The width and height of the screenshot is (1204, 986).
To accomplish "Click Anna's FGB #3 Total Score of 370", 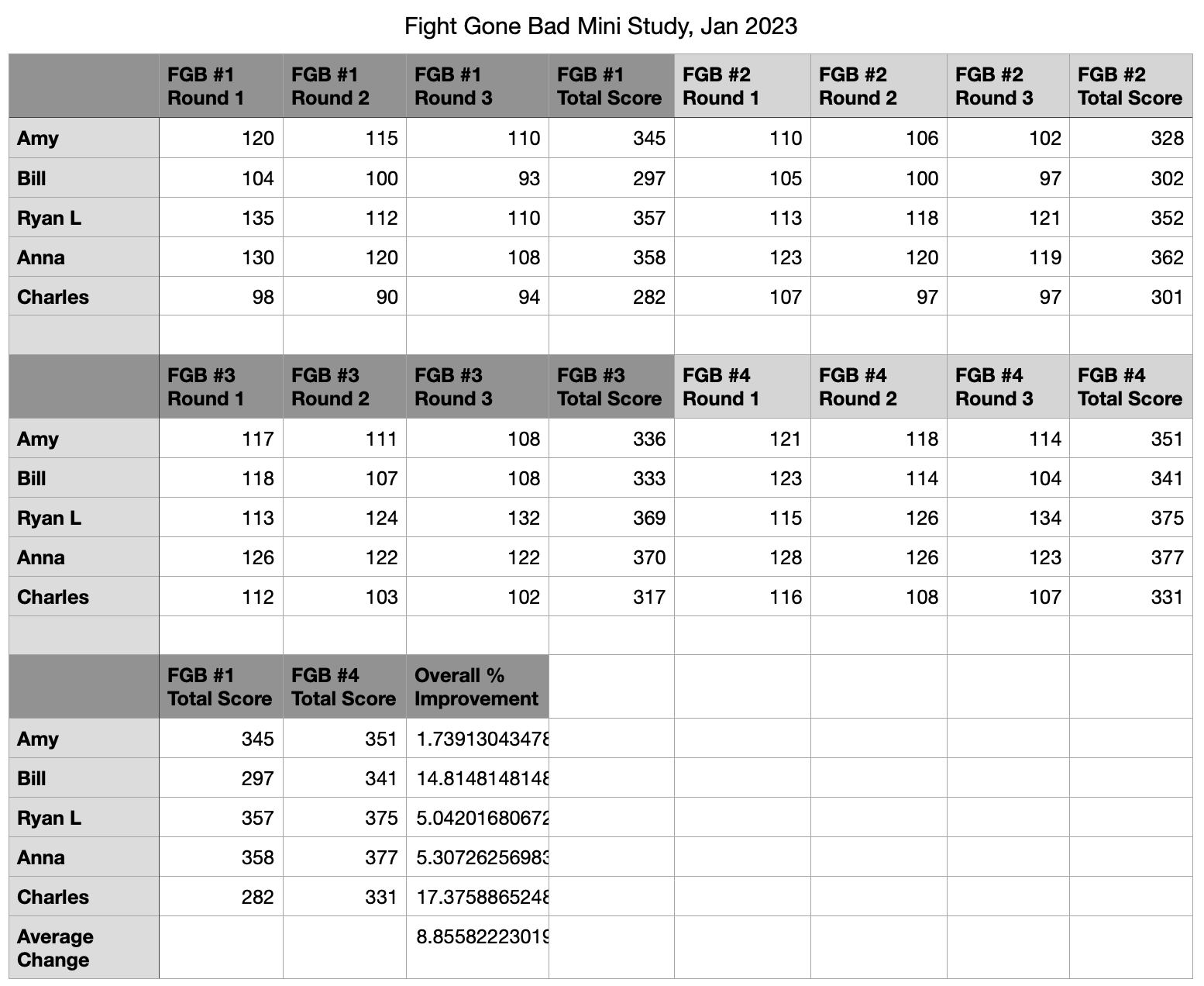I will coord(611,557).
